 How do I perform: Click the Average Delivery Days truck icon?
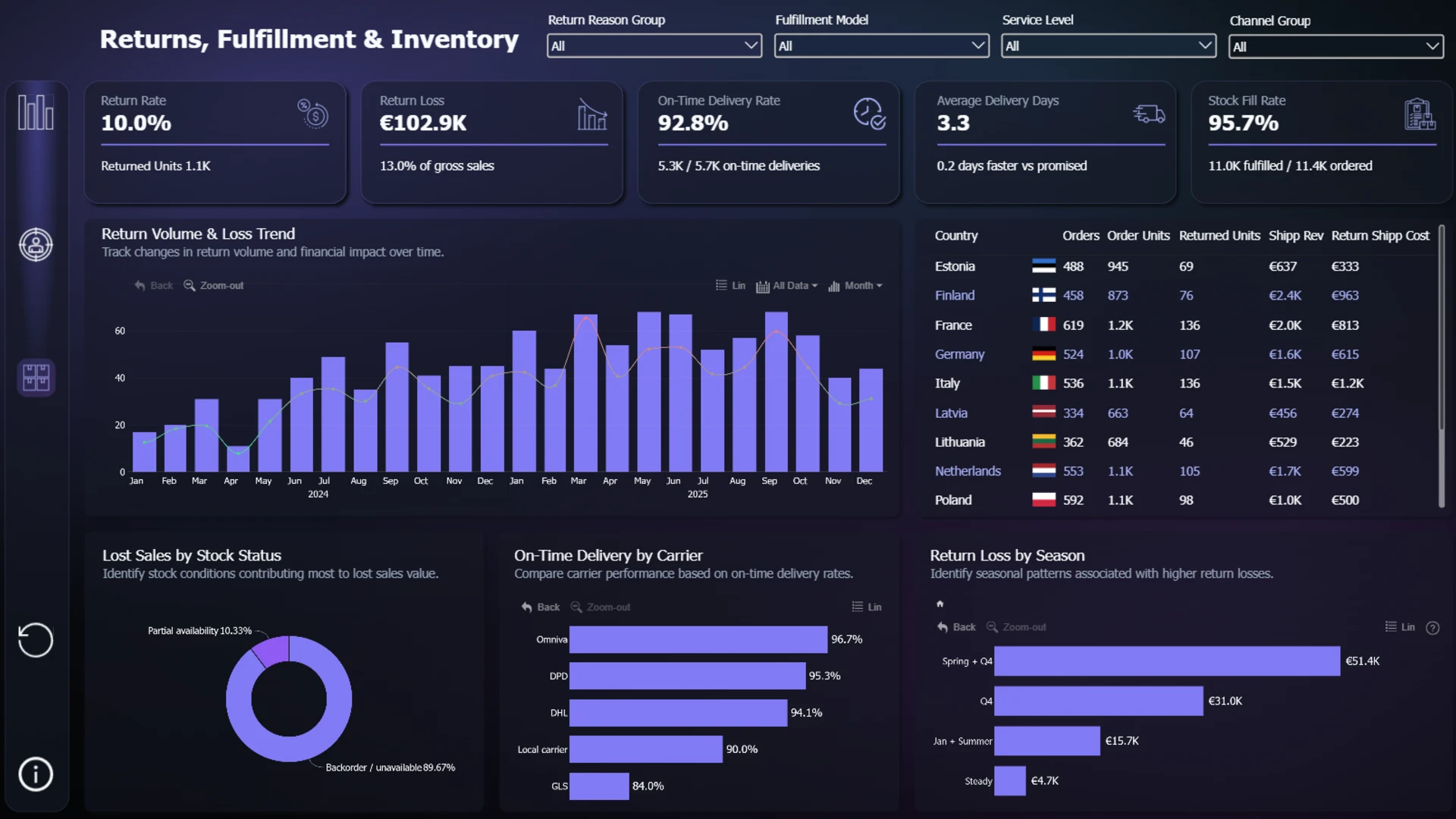point(1149,114)
